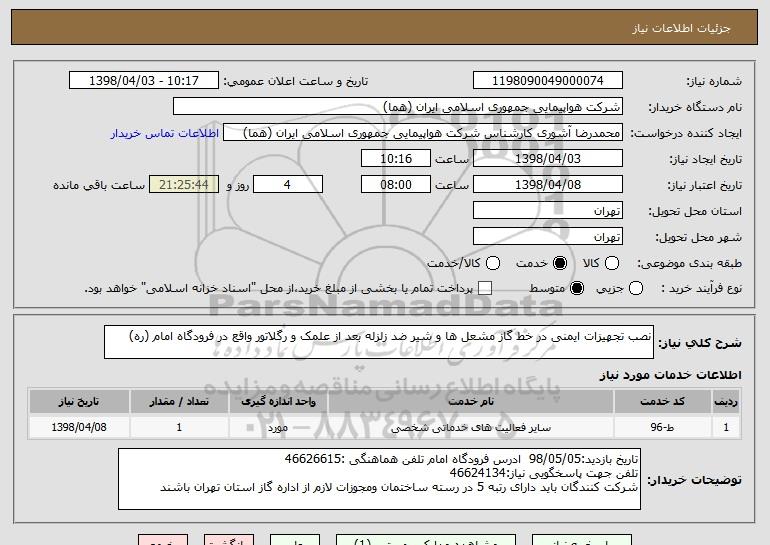Select the خدمت radio button
The image size is (770, 545).
coord(559,263)
